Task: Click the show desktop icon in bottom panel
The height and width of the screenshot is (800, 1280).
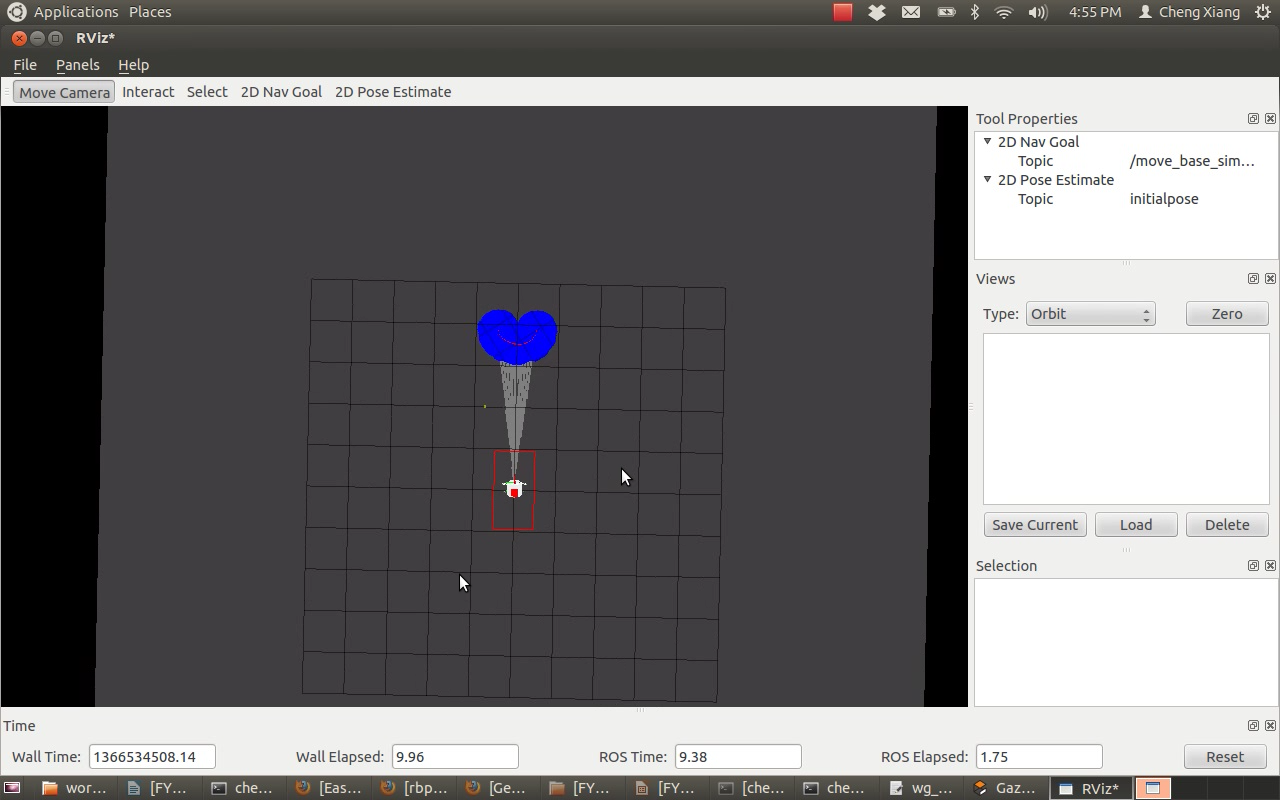Action: (x=12, y=788)
